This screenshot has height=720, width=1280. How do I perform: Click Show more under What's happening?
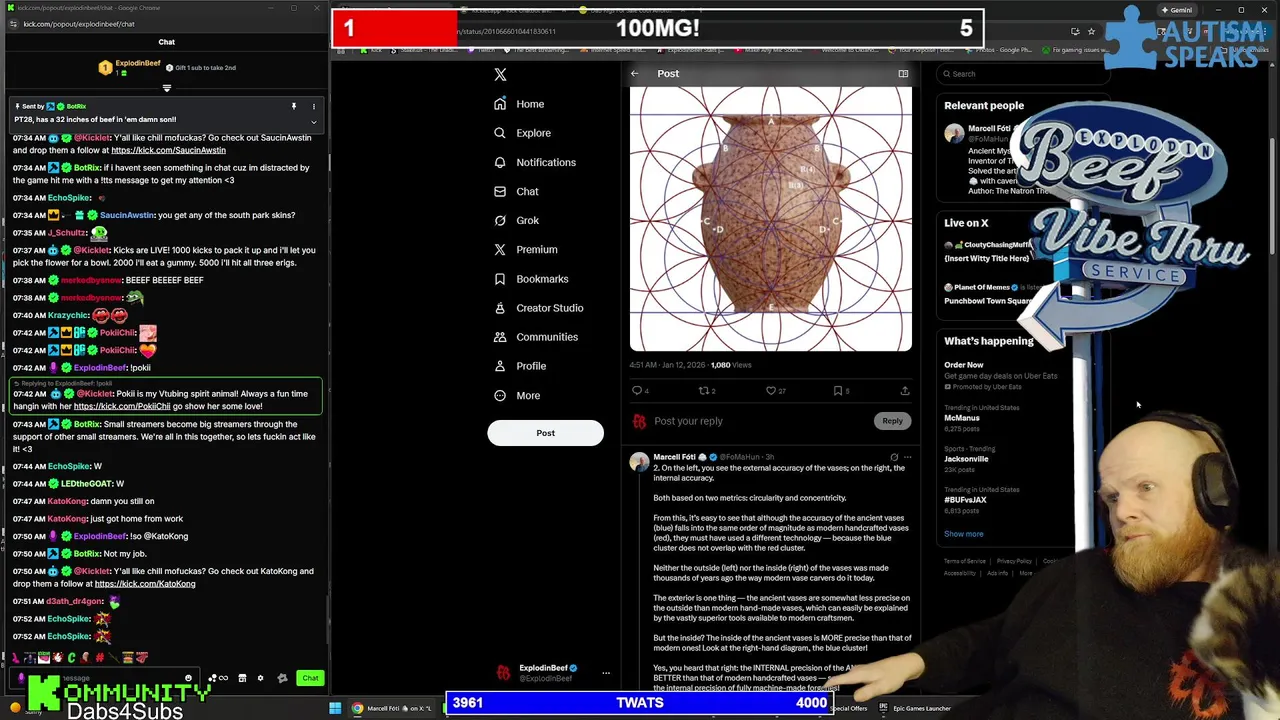click(x=963, y=534)
